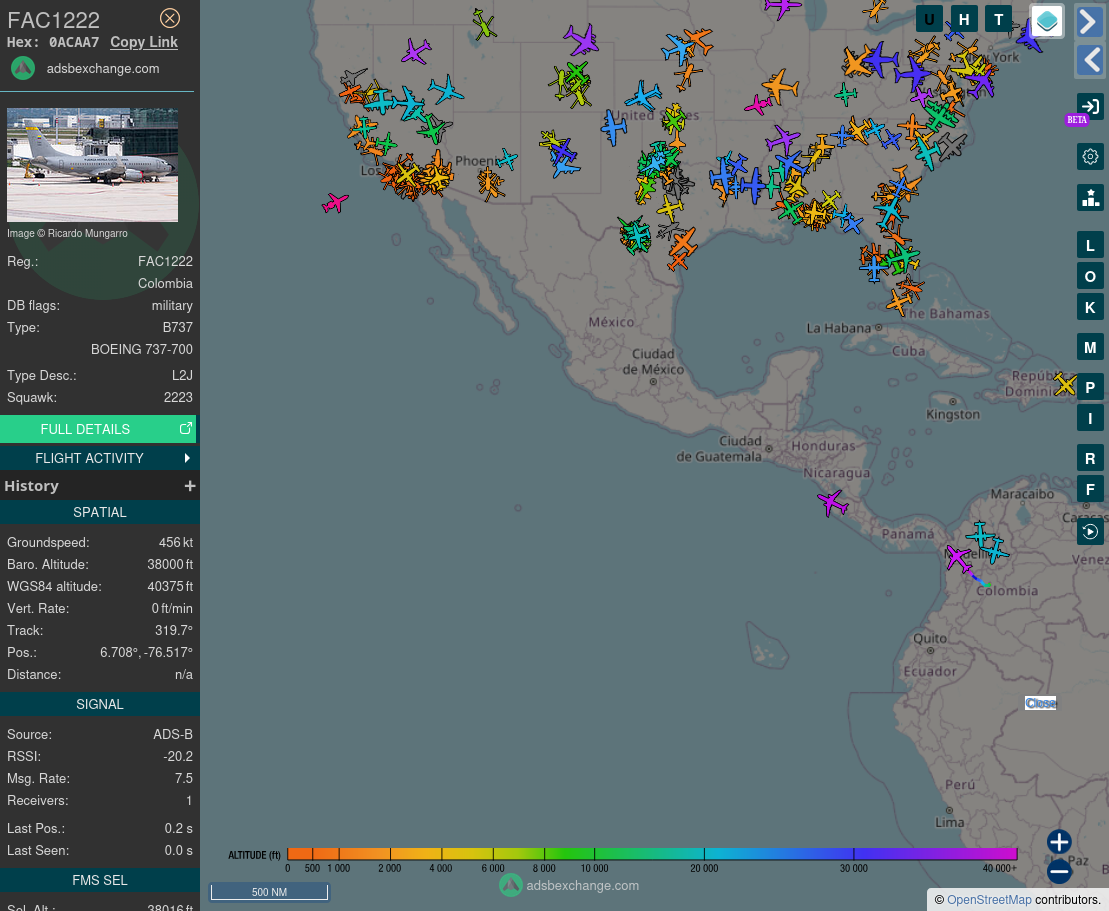Select the pink aircraft over the Pacific west of Baja

[x=335, y=203]
